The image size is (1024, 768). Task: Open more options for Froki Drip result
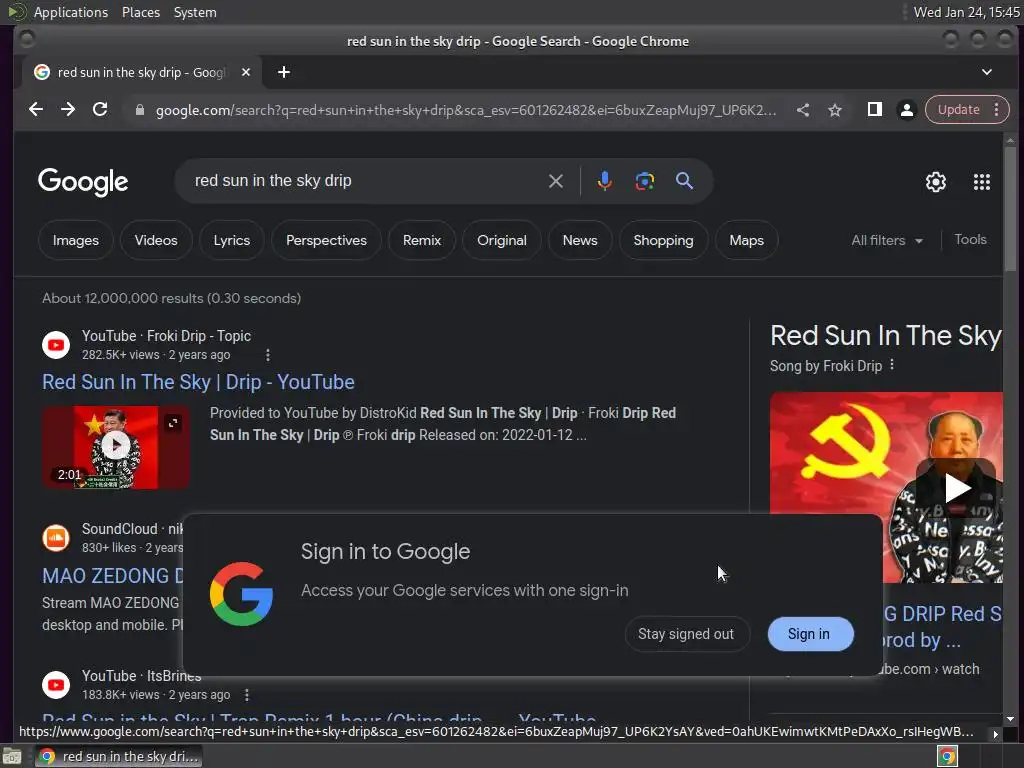pyautogui.click(x=268, y=355)
